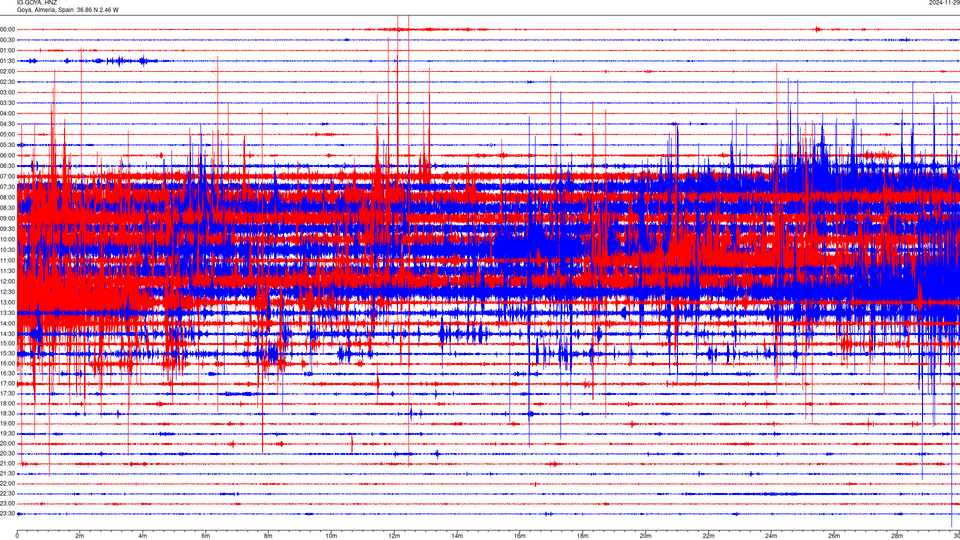The width and height of the screenshot is (960, 540).
Task: Select the 12:30 row label
Action: pos(8,291)
